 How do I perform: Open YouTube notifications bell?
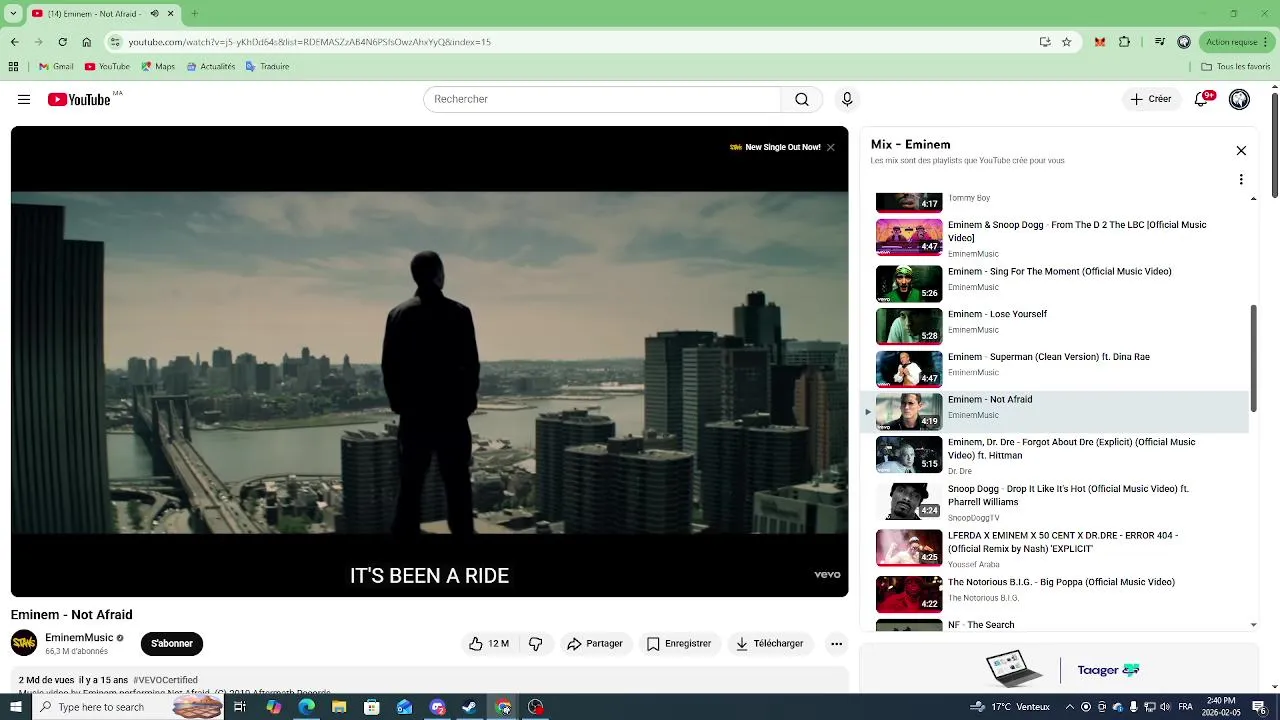[x=1202, y=99]
